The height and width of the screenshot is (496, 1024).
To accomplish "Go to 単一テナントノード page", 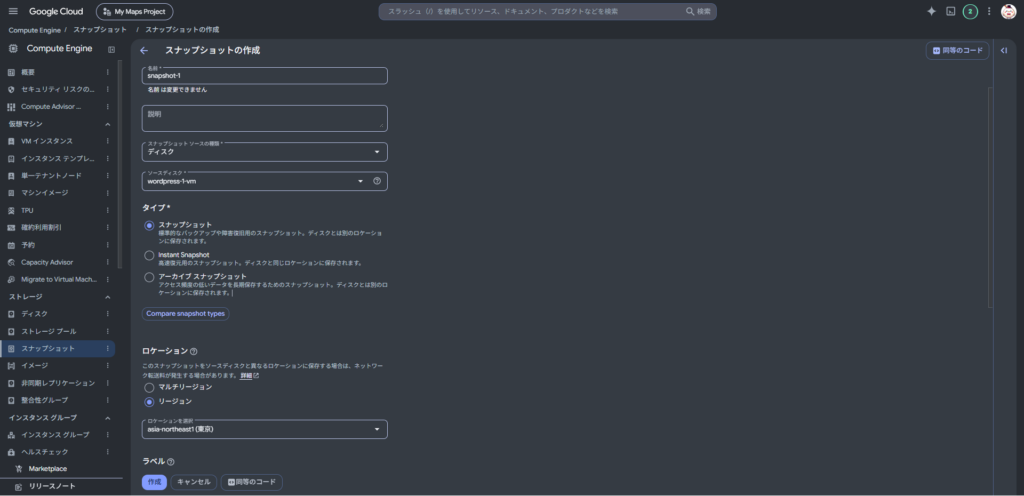I will click(x=53, y=176).
